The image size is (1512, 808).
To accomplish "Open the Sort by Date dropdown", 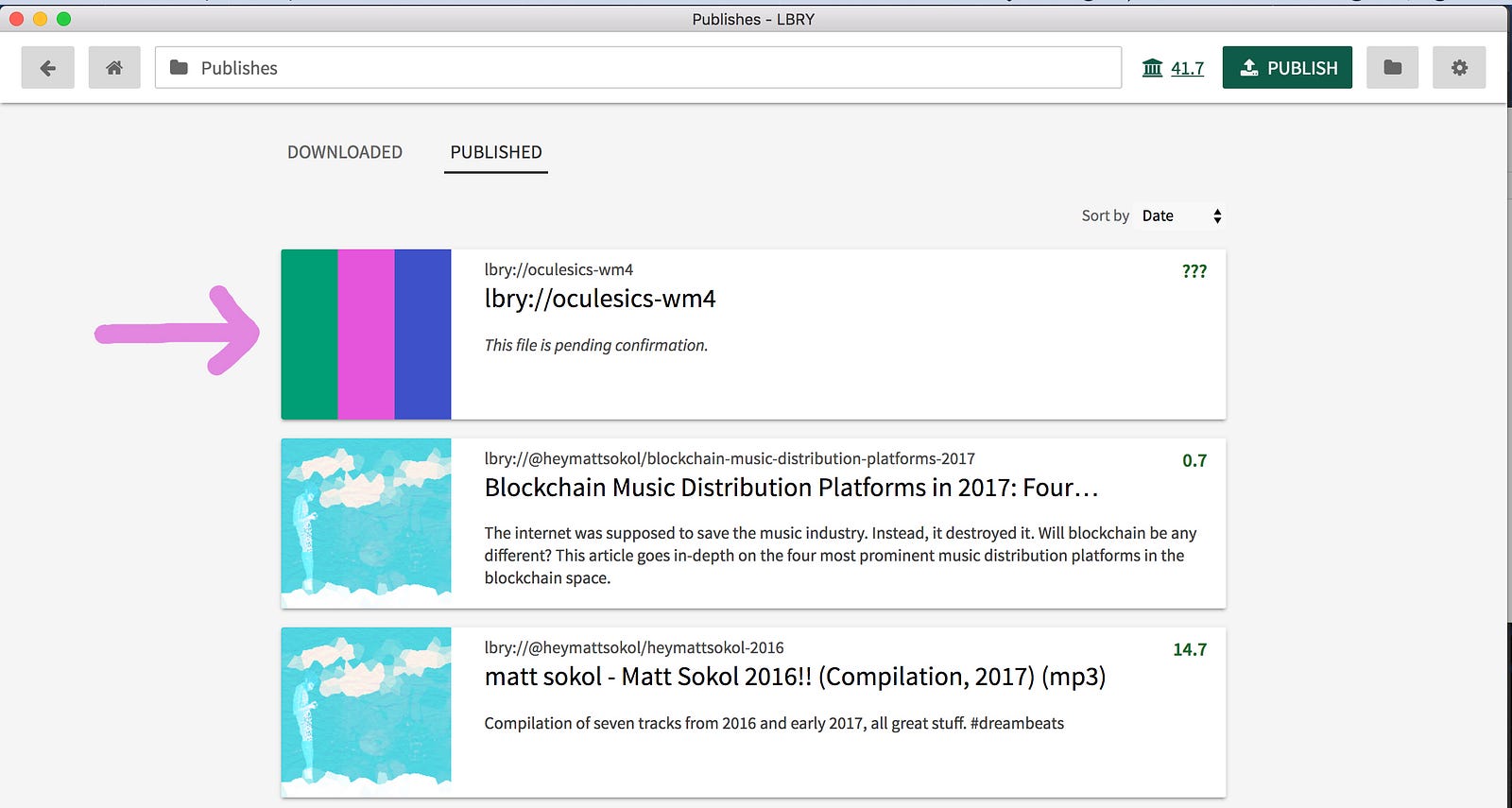I will coord(1181,215).
